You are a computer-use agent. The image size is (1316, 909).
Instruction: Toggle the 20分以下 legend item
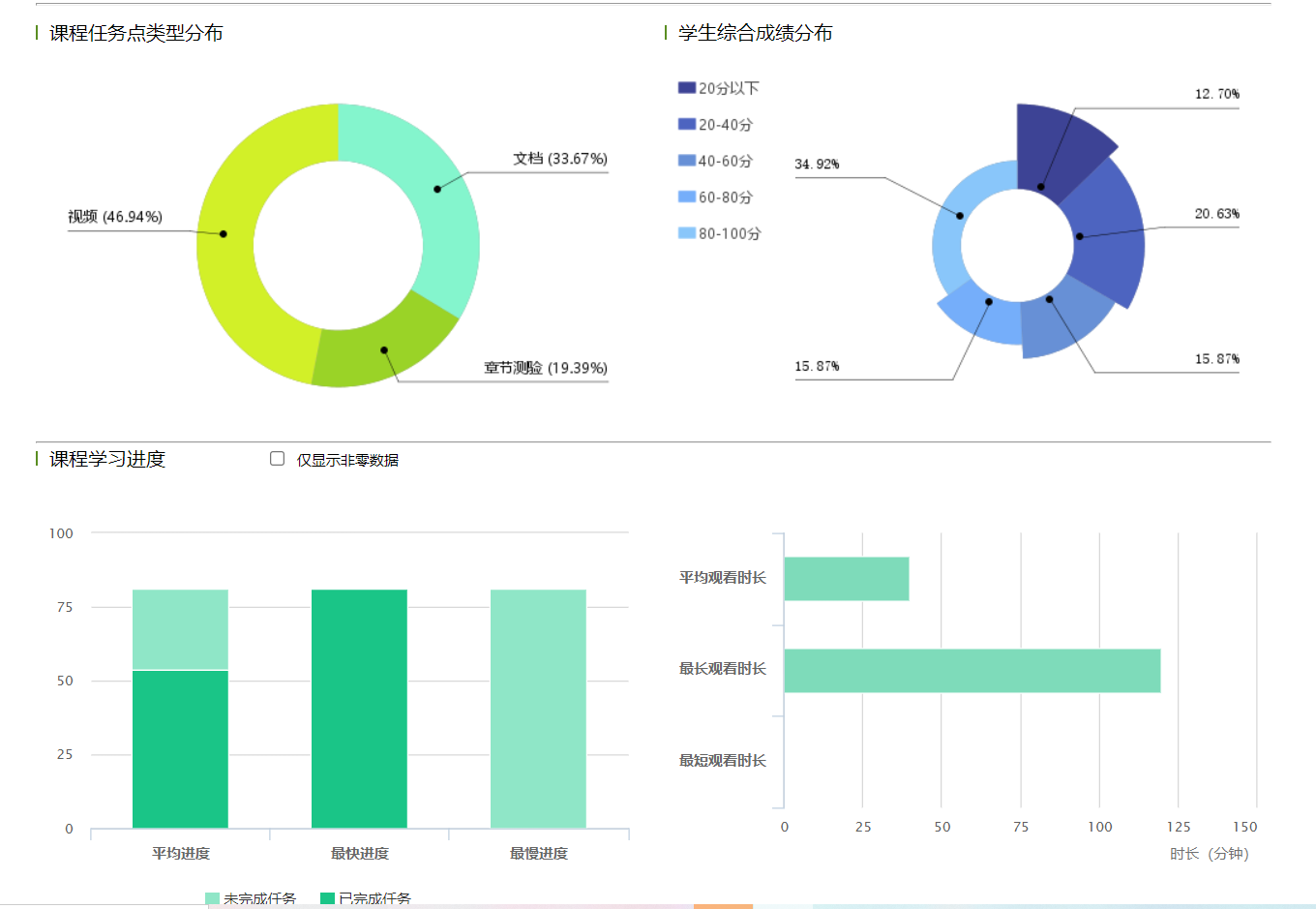[x=718, y=88]
